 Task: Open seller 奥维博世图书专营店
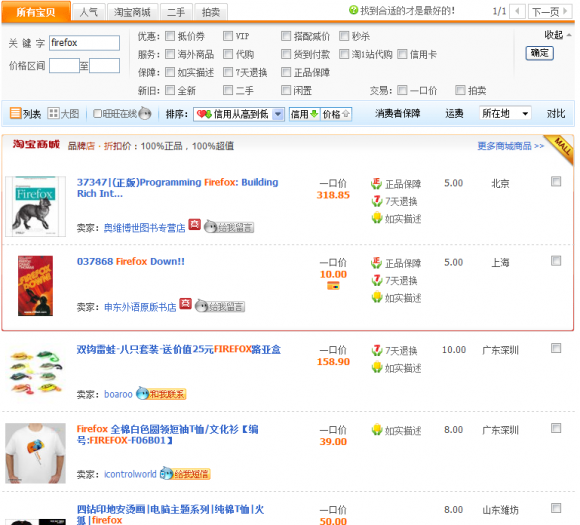(x=144, y=228)
